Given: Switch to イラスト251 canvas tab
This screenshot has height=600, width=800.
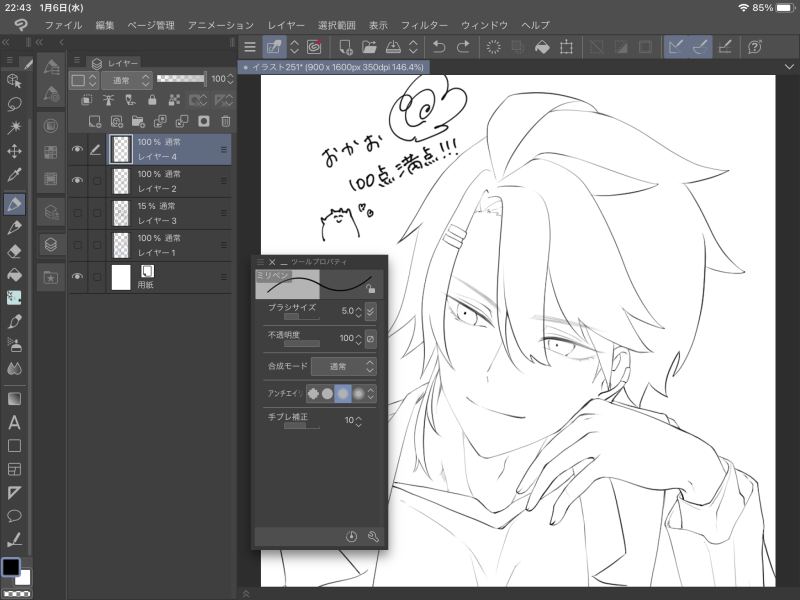Looking at the screenshot, I should pyautogui.click(x=334, y=67).
